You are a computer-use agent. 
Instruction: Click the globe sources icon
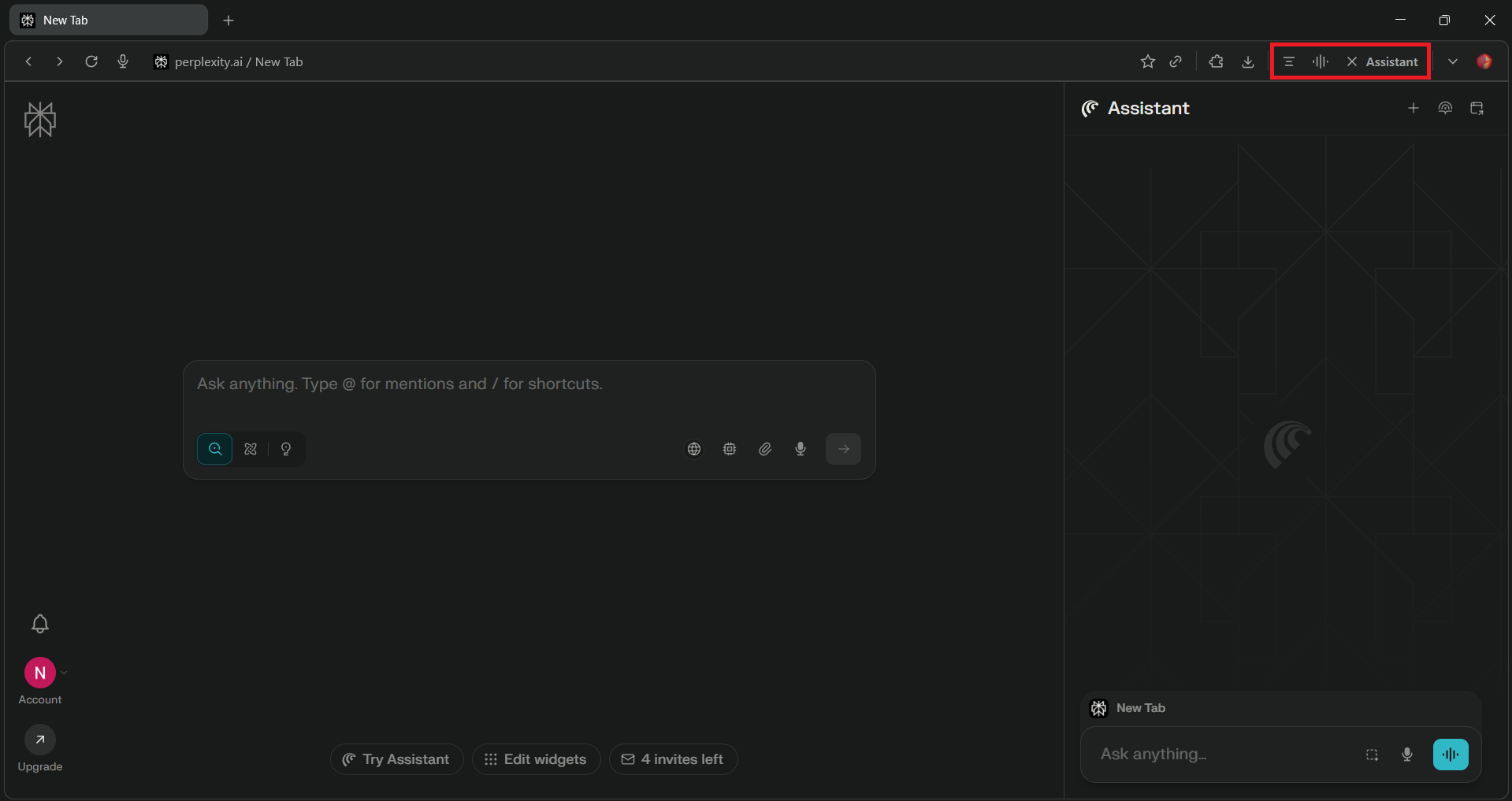click(693, 449)
